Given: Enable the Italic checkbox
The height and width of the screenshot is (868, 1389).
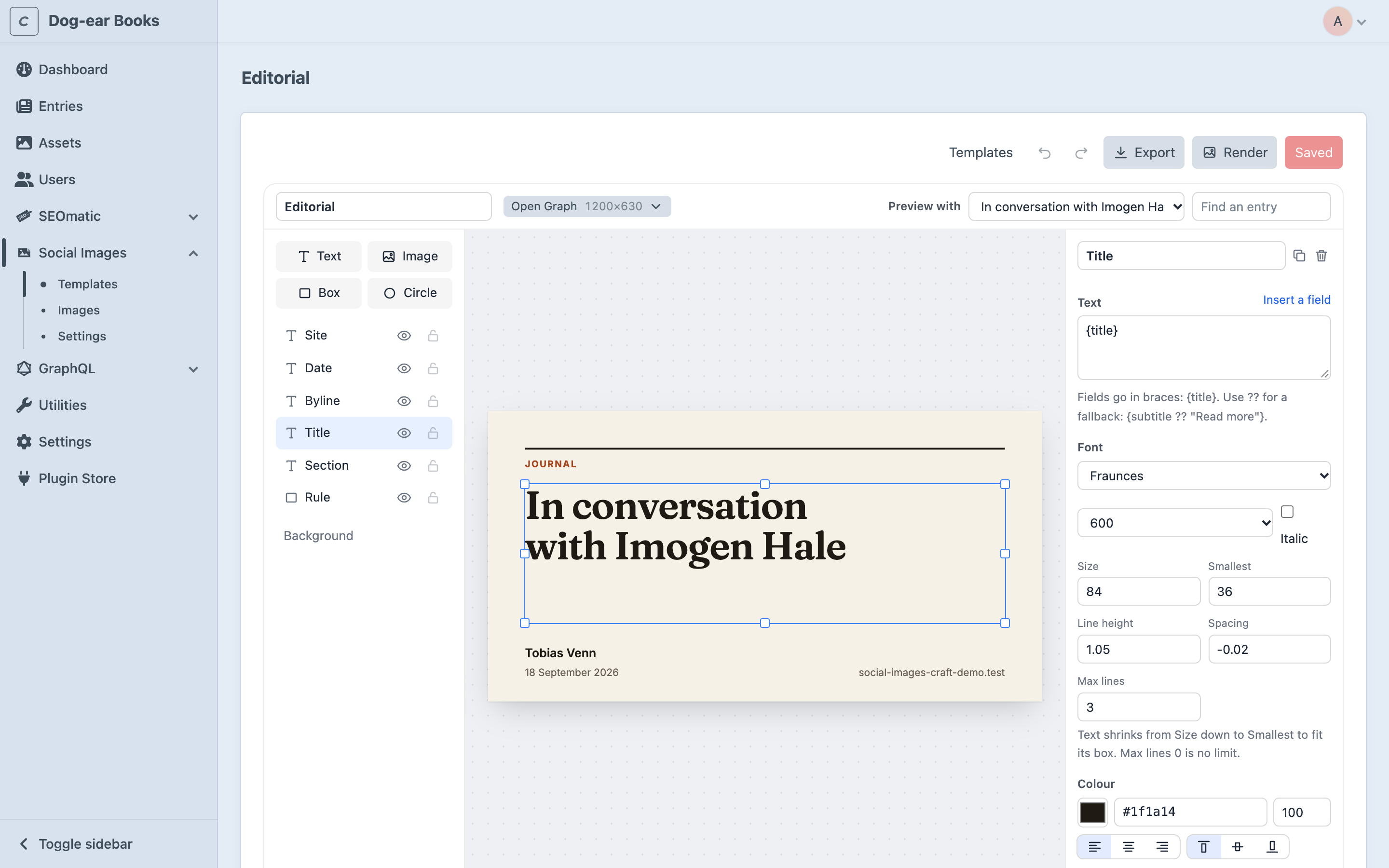Looking at the screenshot, I should pos(1287,512).
